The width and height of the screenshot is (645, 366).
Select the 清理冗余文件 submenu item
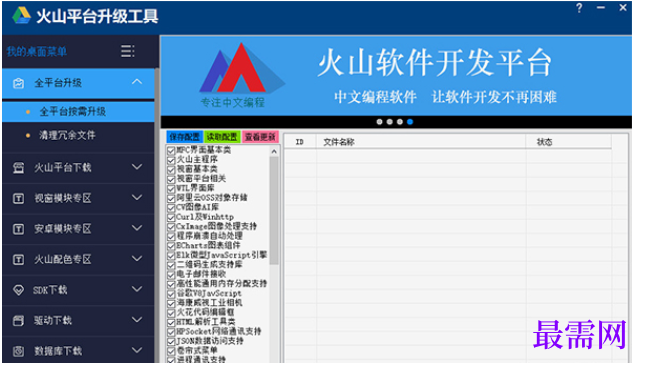click(79, 135)
